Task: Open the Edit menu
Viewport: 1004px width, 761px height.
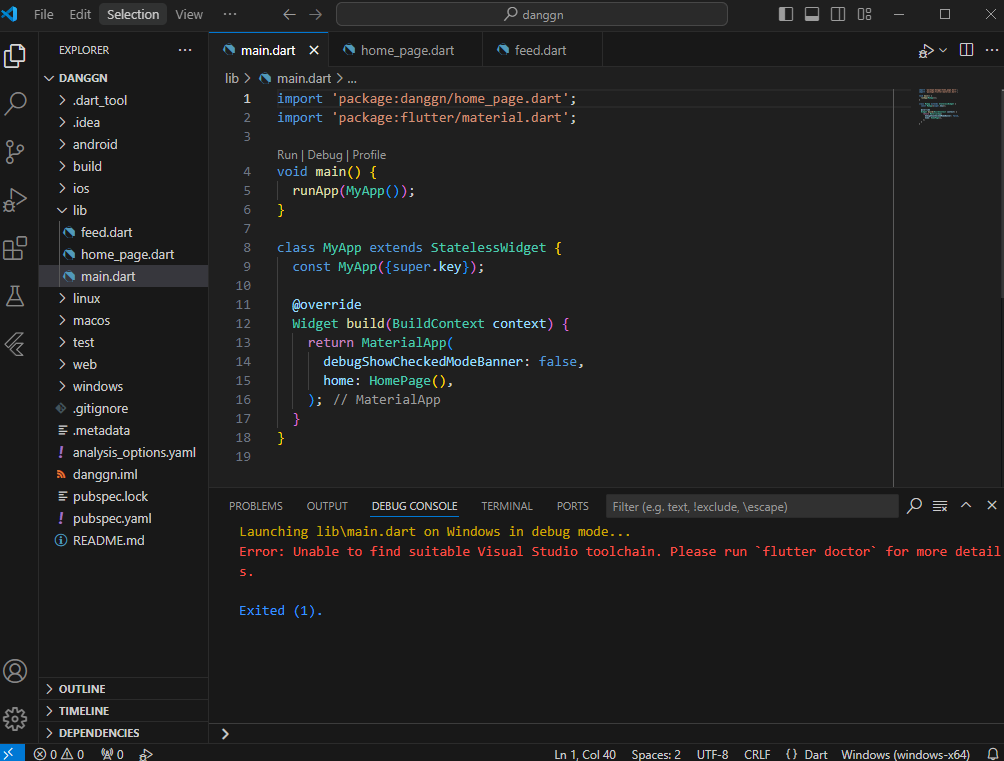Action: click(x=80, y=14)
